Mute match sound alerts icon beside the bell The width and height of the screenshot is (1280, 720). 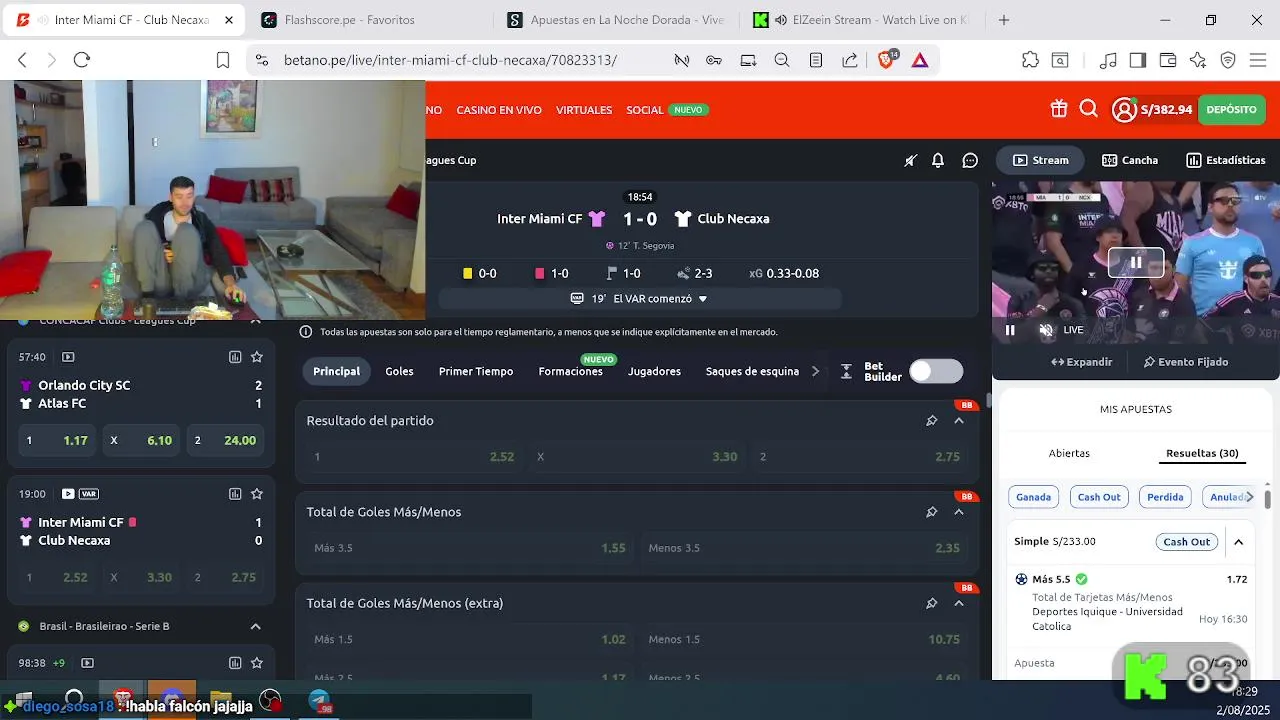[910, 160]
